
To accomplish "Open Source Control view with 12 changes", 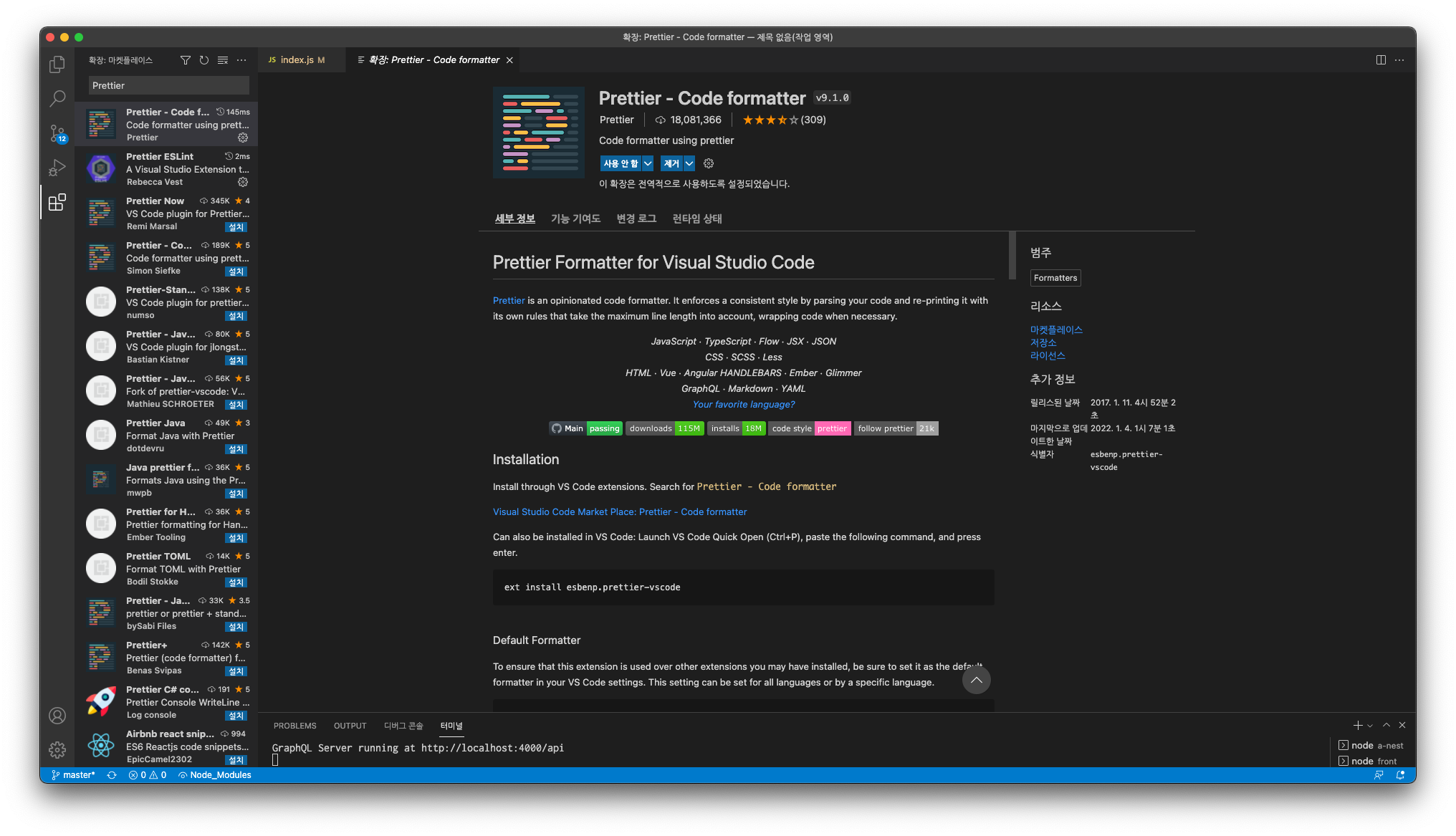I will tap(57, 133).
